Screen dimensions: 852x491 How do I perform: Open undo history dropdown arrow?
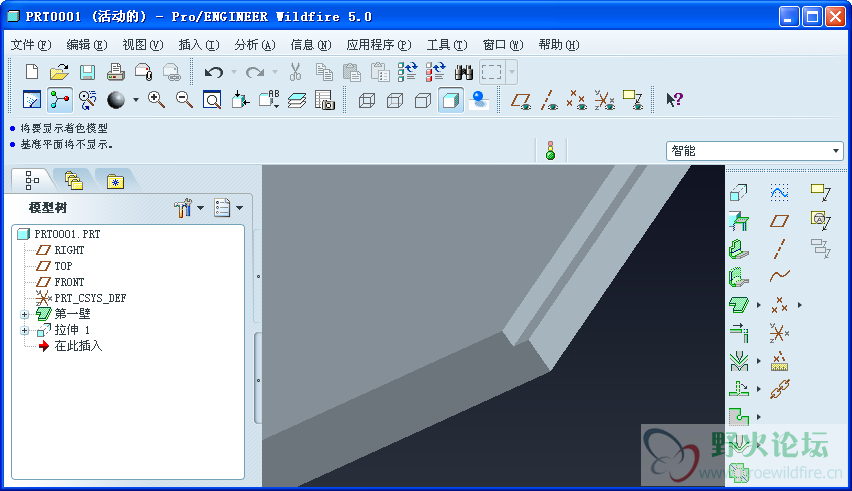(234, 72)
